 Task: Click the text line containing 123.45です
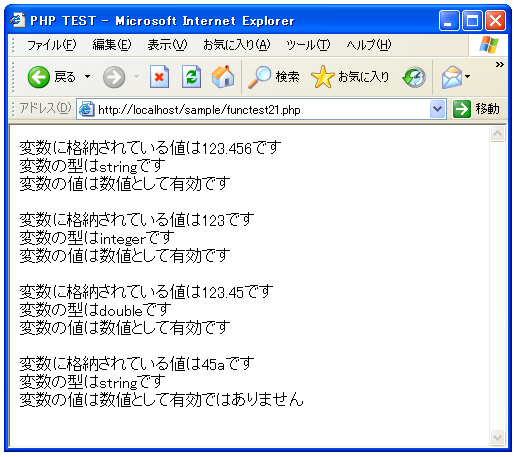click(x=146, y=292)
